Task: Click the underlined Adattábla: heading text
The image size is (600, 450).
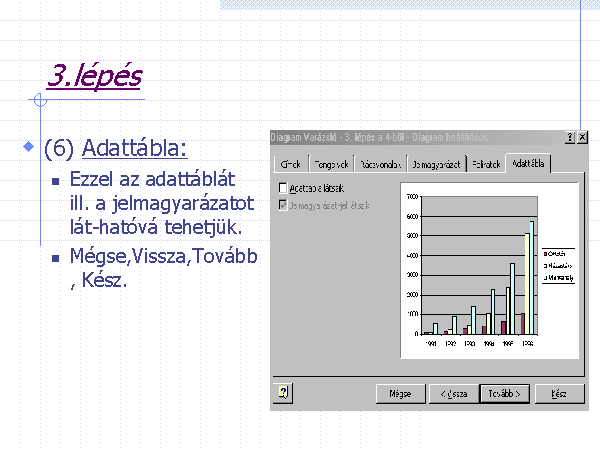Action: pyautogui.click(x=134, y=149)
